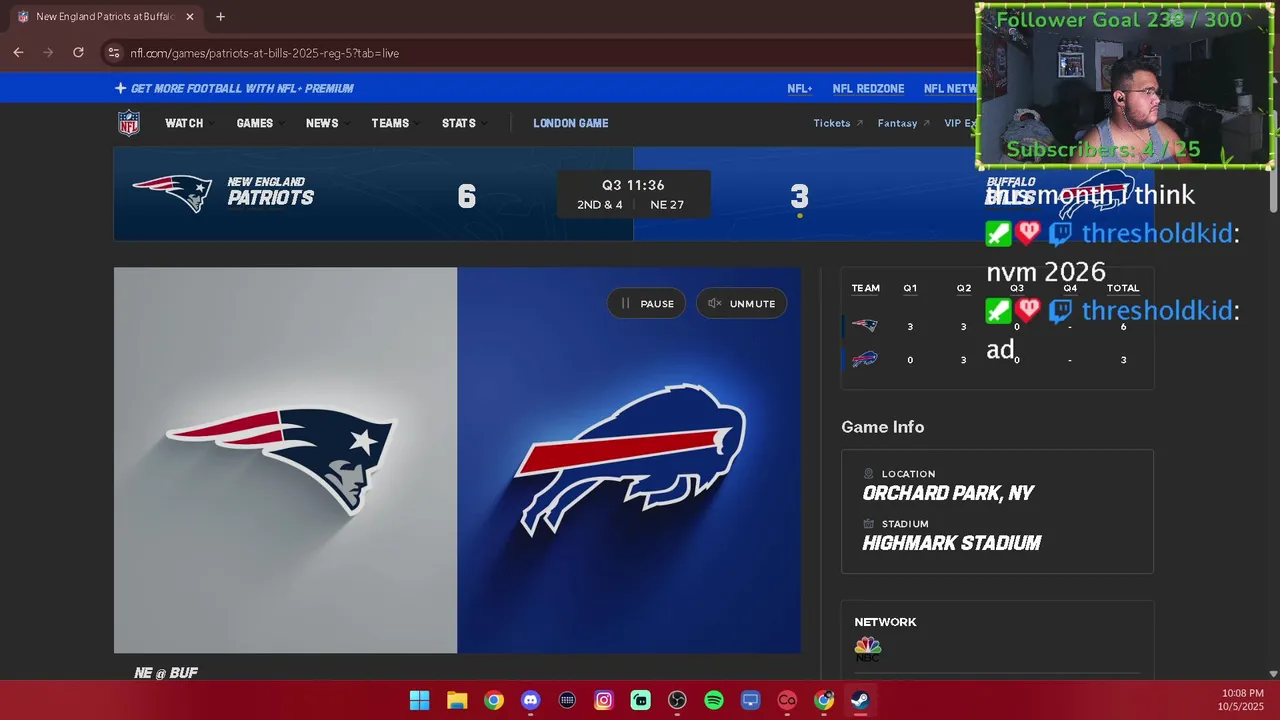Pause the live game stream
Image resolution: width=1280 pixels, height=720 pixels.
click(x=647, y=303)
